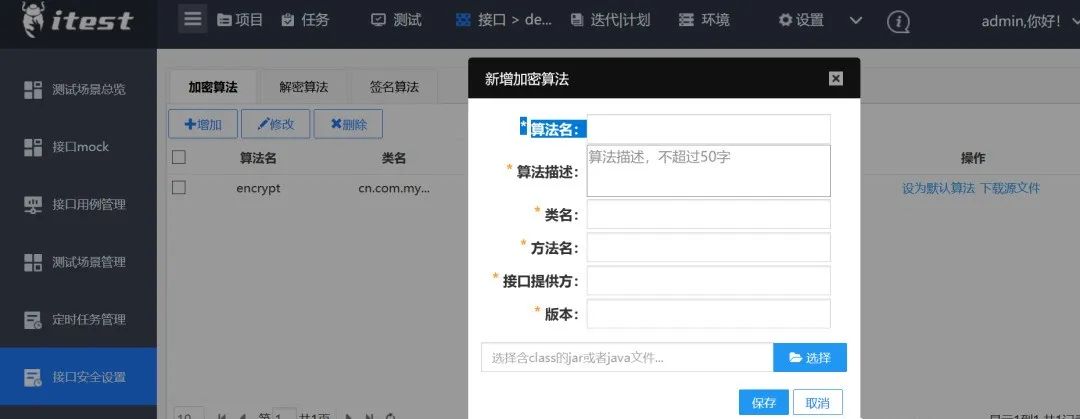This screenshot has height=419, width=1080.
Task: Check the encrypt row checkbox
Action: (179, 187)
